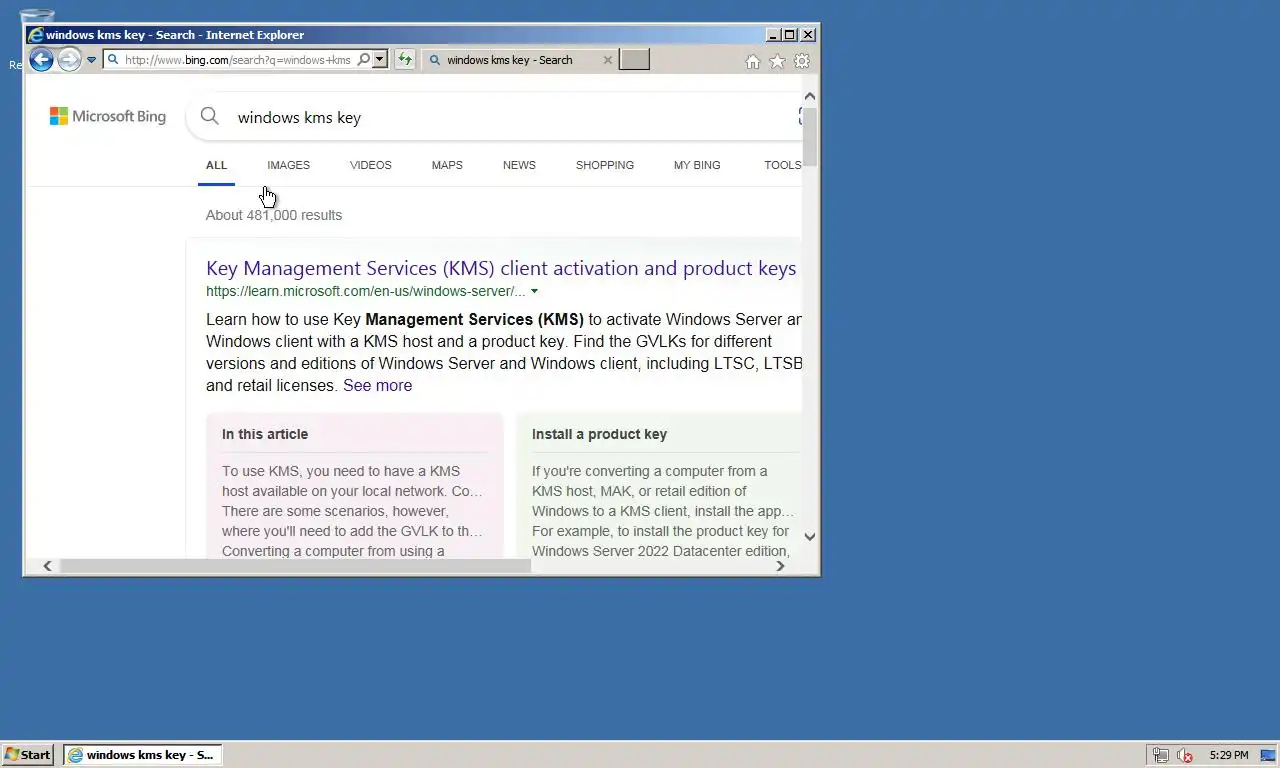Open a new blank tab
1280x768 pixels.
(x=634, y=60)
